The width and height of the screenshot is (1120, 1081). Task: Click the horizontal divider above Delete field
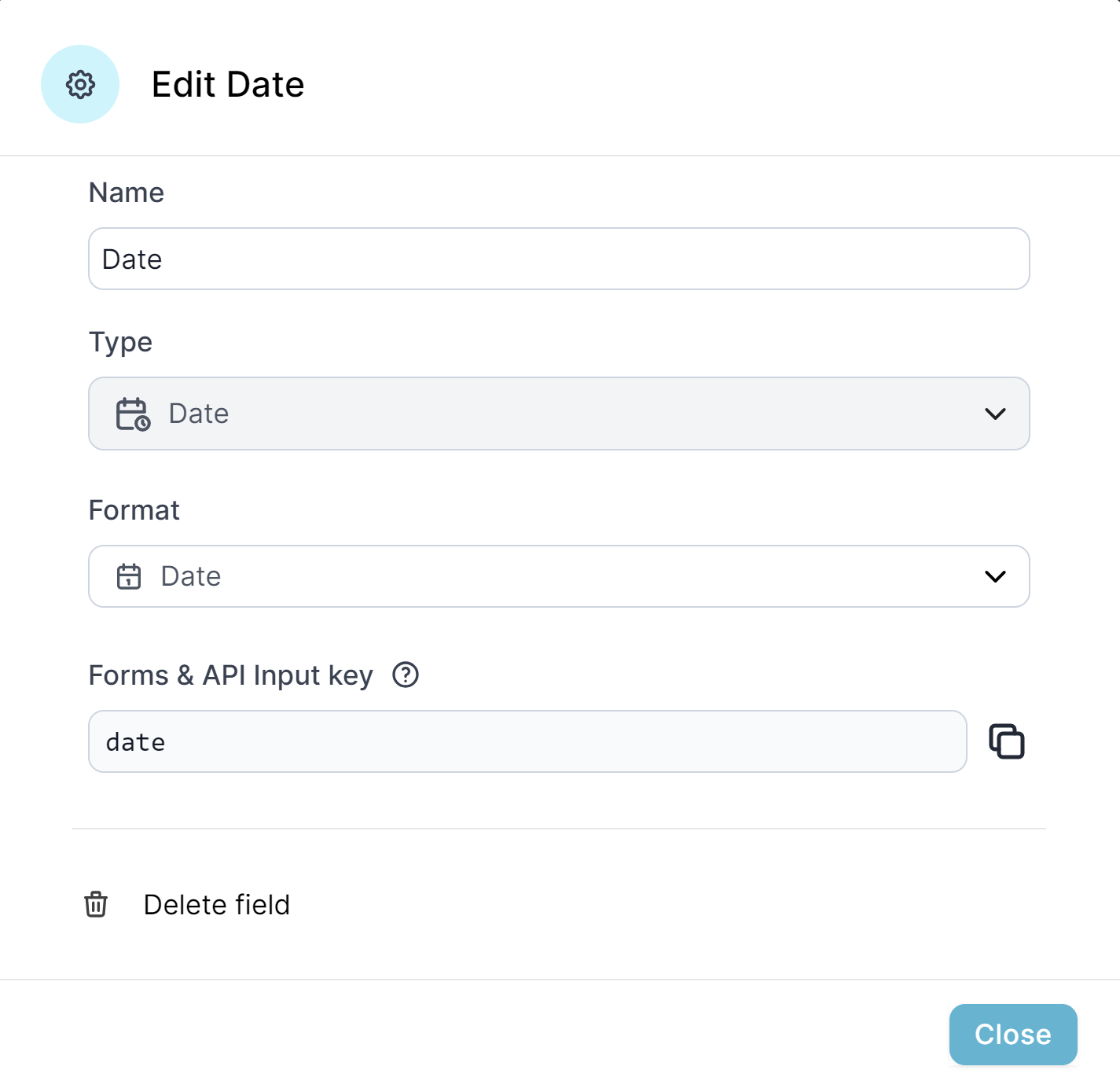559,829
